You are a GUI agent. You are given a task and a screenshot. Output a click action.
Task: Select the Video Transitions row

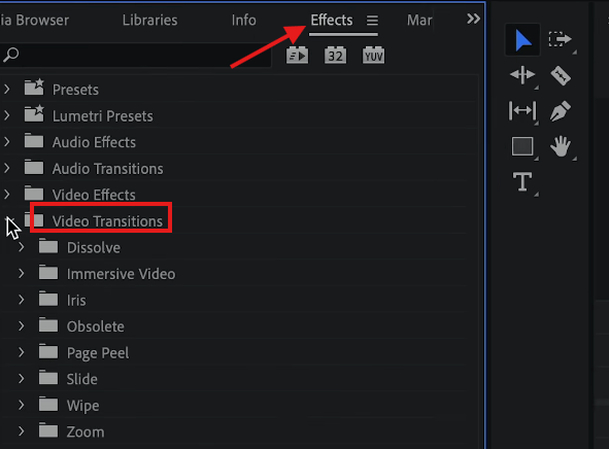[239, 221]
